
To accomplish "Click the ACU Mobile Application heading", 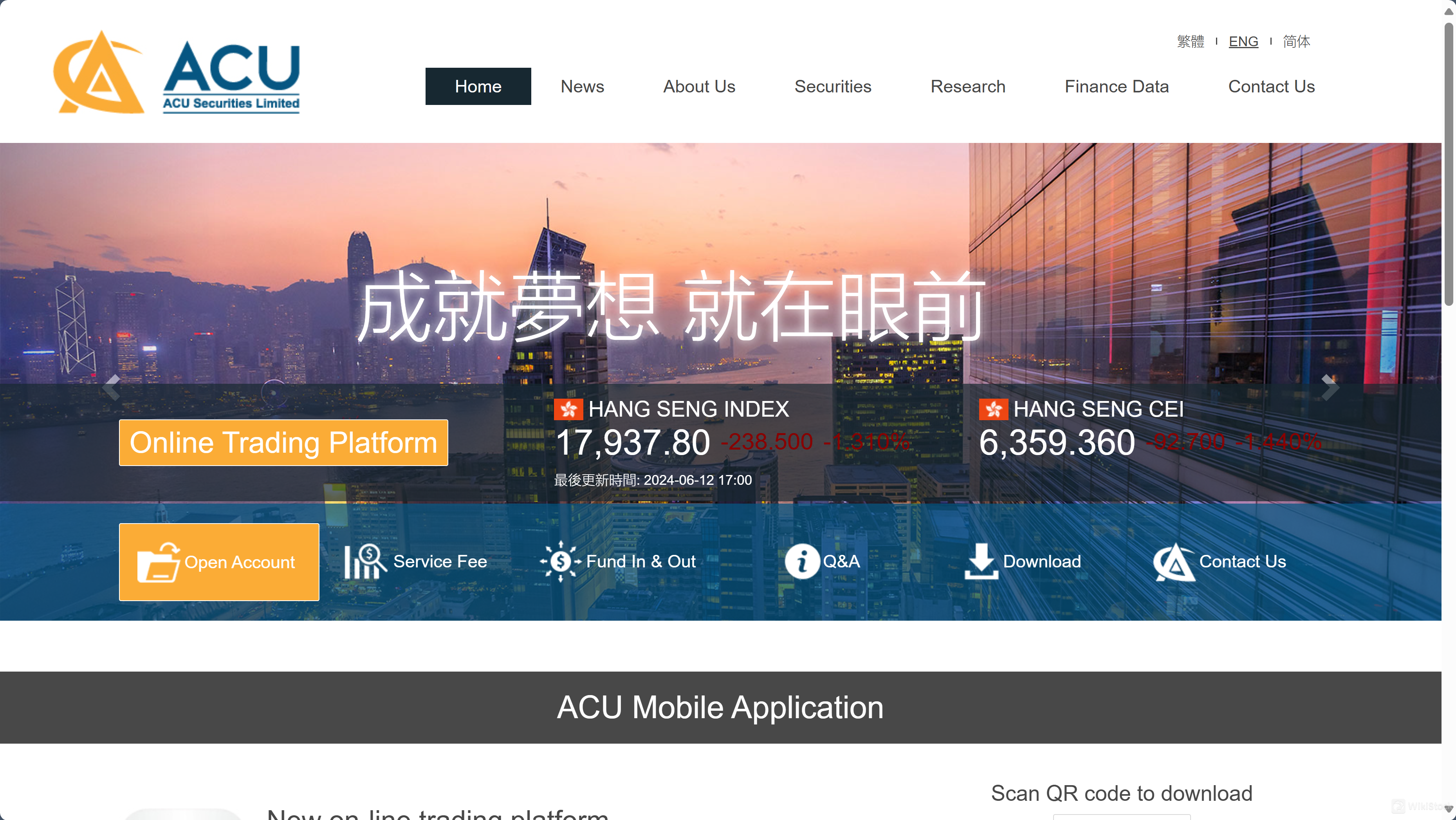I will tap(720, 708).
